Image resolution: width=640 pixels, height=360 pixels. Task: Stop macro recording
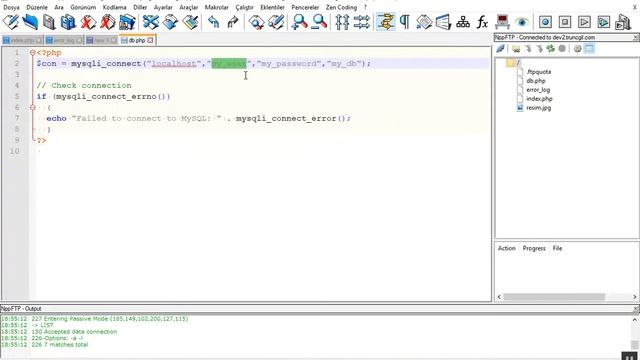click(x=565, y=22)
